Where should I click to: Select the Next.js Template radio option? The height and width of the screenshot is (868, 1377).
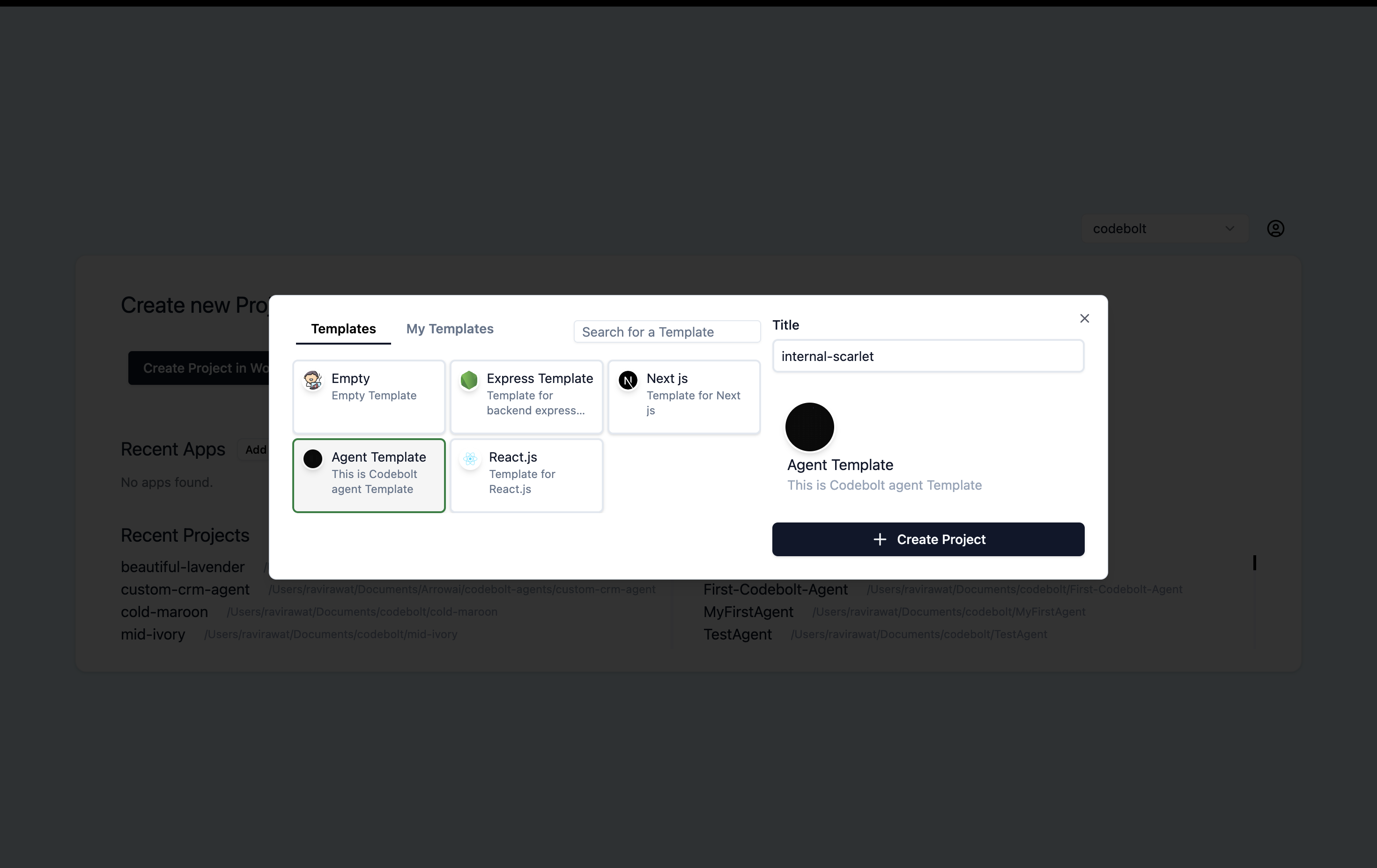[683, 396]
